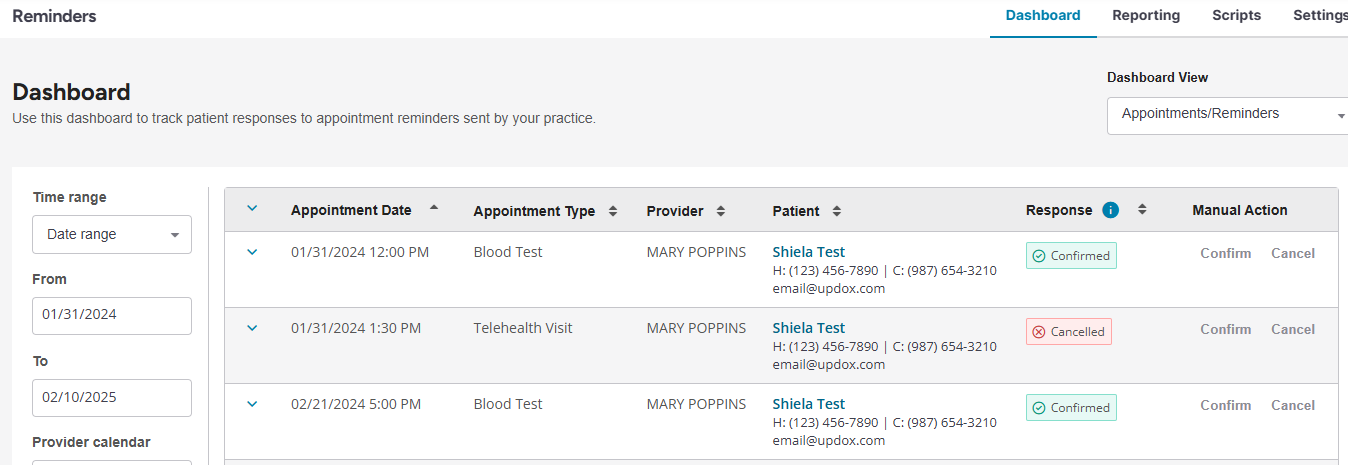Click Confirmed badge for 12:00 PM appointment
Viewport: 1348px width, 465px height.
[x=1071, y=256]
